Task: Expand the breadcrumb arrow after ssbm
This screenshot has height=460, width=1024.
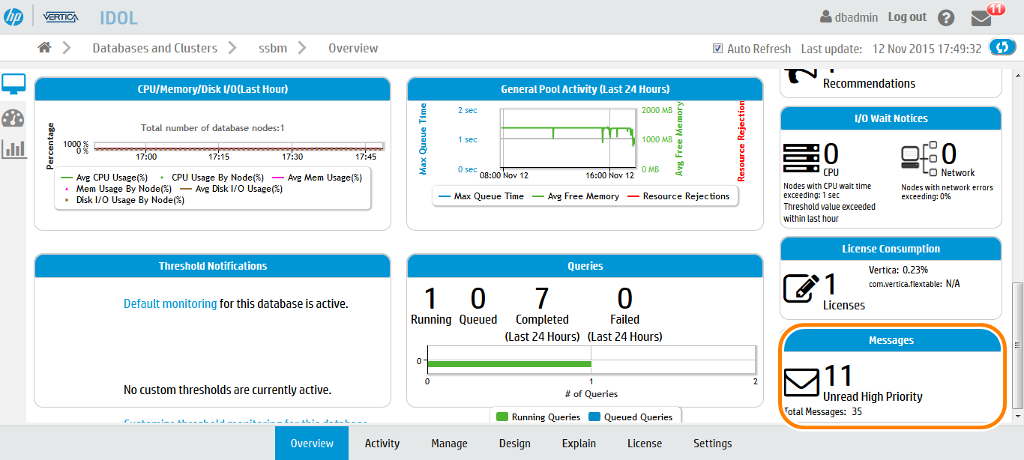Action: pos(305,48)
